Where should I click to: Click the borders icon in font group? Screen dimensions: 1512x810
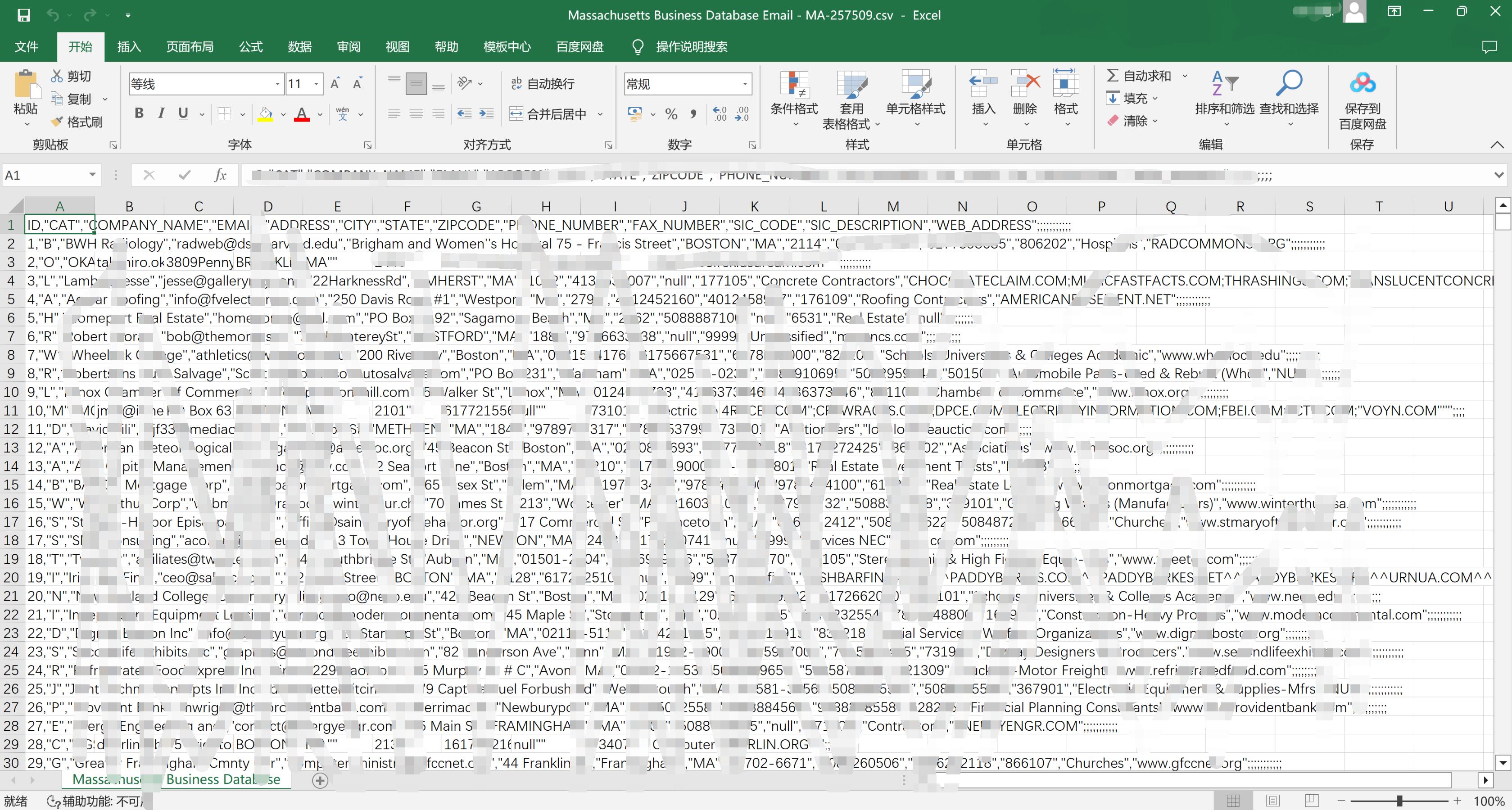click(224, 114)
